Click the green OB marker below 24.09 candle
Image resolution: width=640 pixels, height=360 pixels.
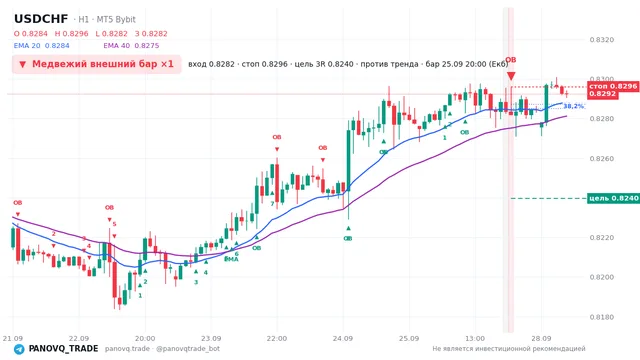pos(347,238)
